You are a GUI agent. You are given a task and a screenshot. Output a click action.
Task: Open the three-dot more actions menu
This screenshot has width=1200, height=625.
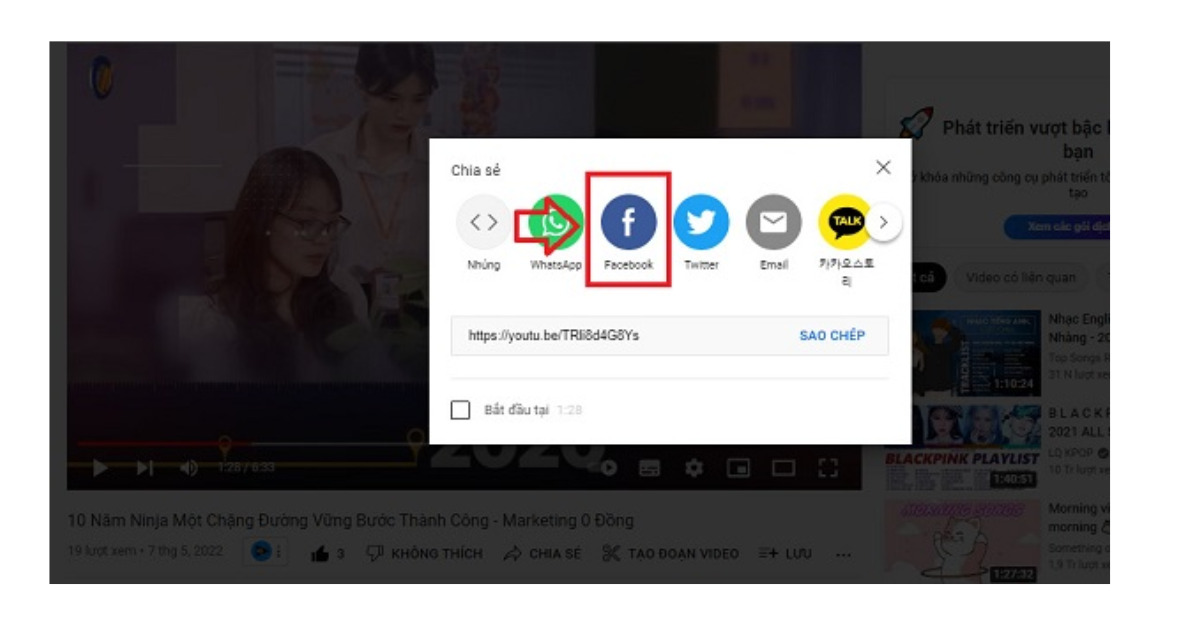(844, 554)
